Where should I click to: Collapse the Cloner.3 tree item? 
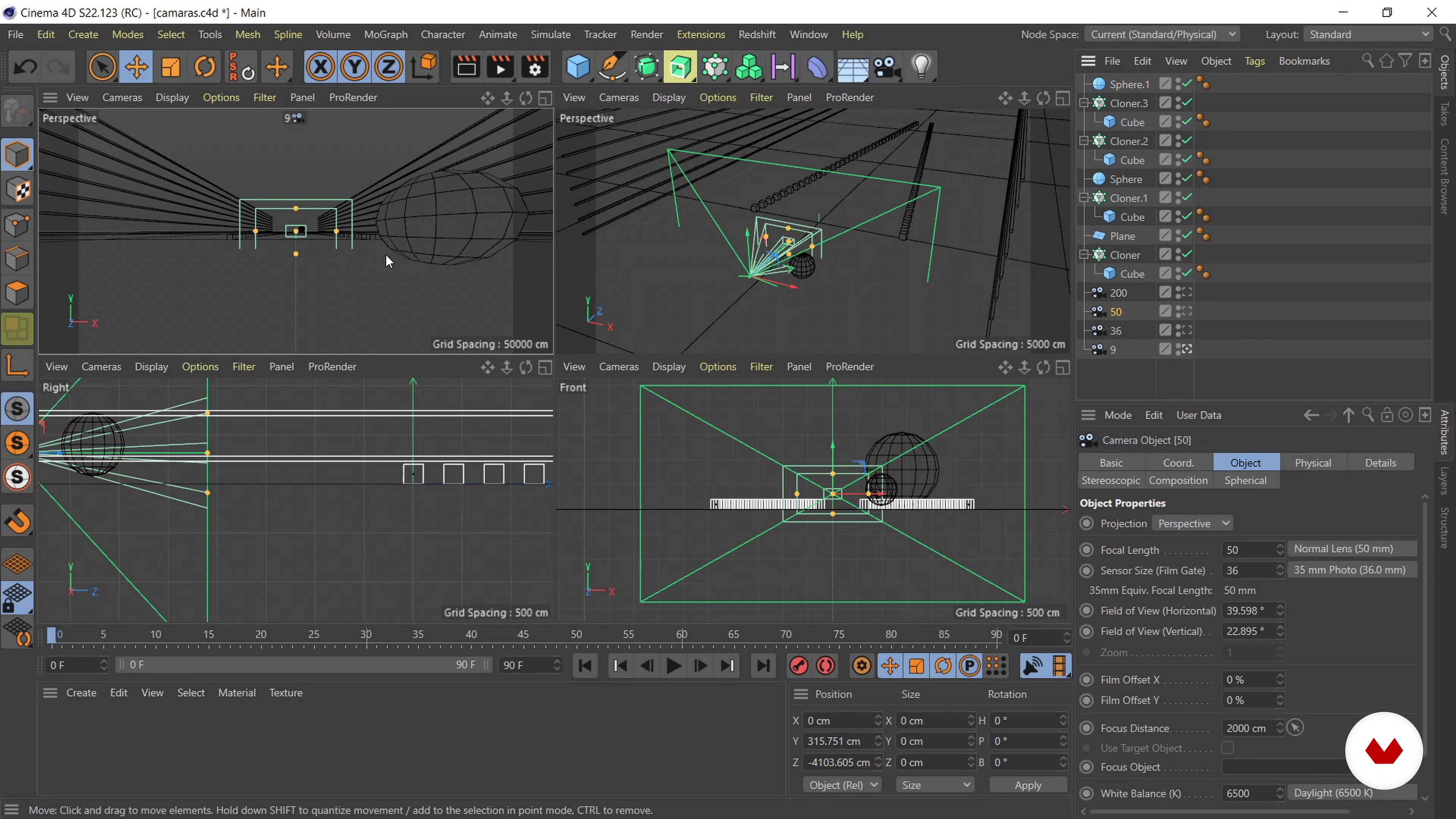point(1084,103)
